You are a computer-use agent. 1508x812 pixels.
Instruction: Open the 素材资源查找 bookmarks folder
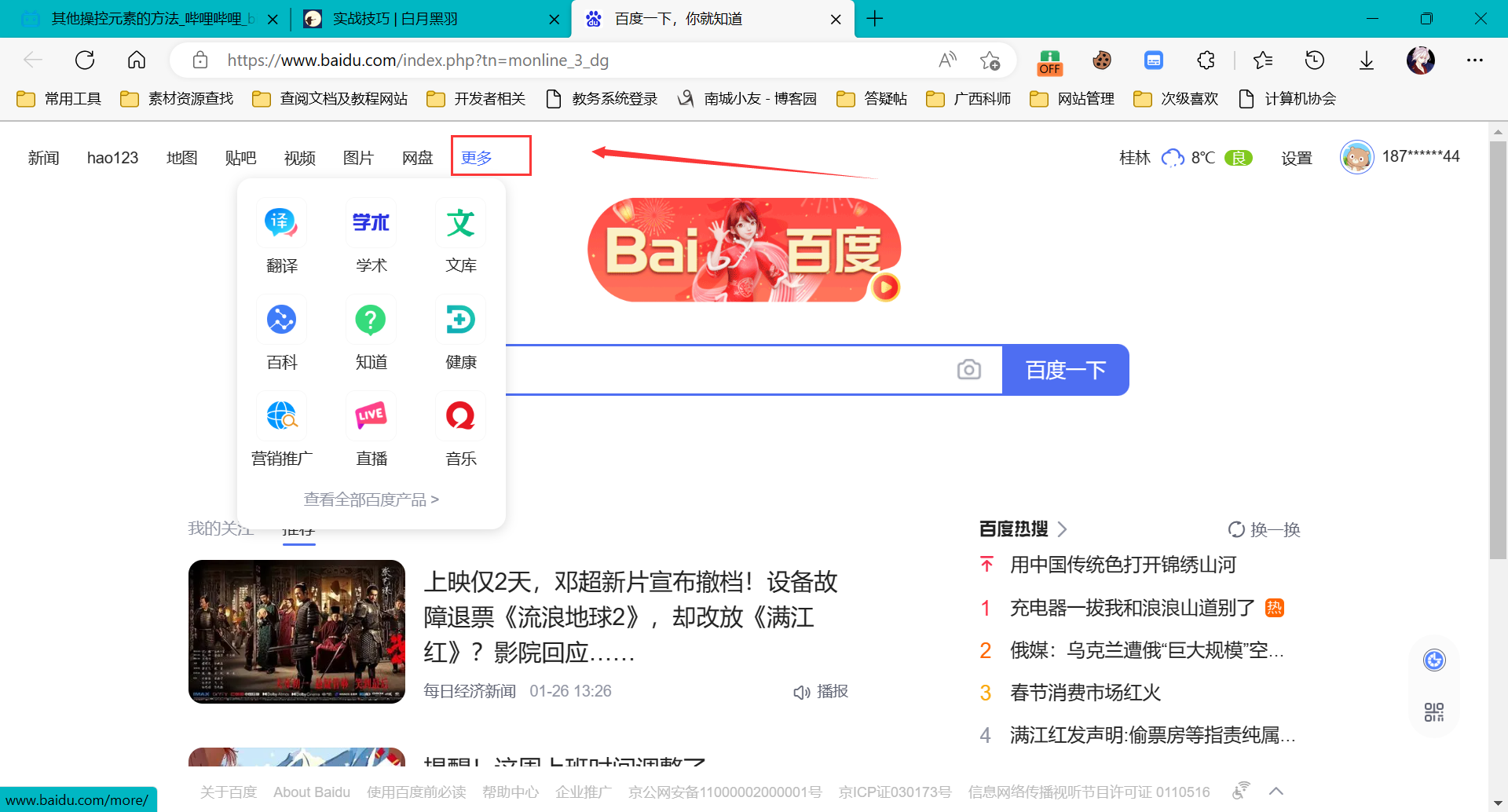pos(178,99)
